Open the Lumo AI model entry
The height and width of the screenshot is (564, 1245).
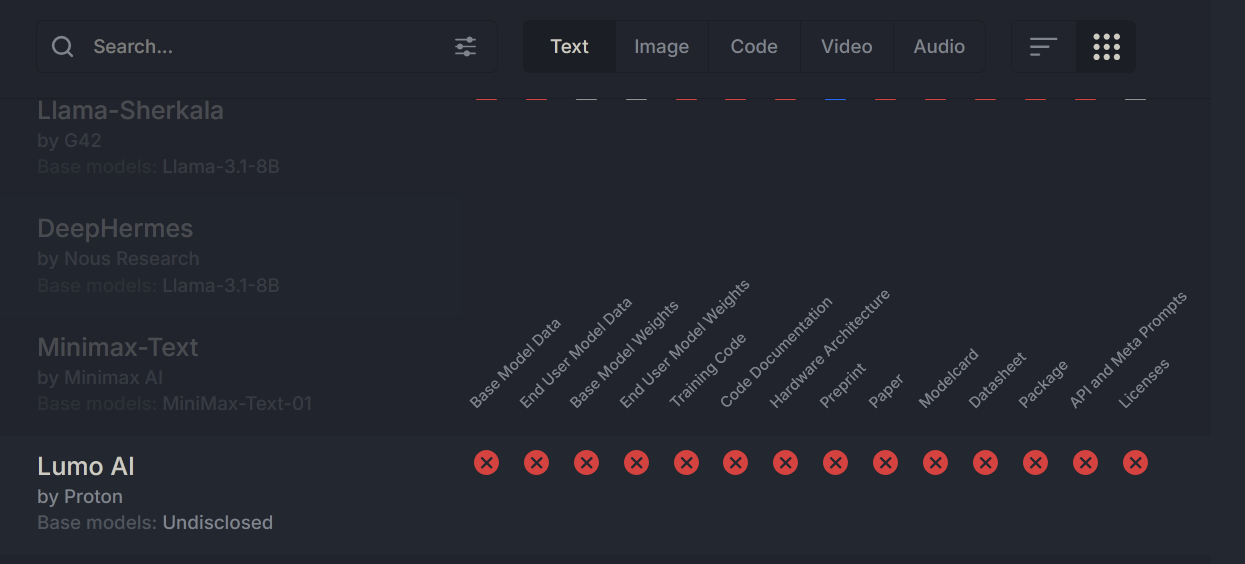pos(86,466)
